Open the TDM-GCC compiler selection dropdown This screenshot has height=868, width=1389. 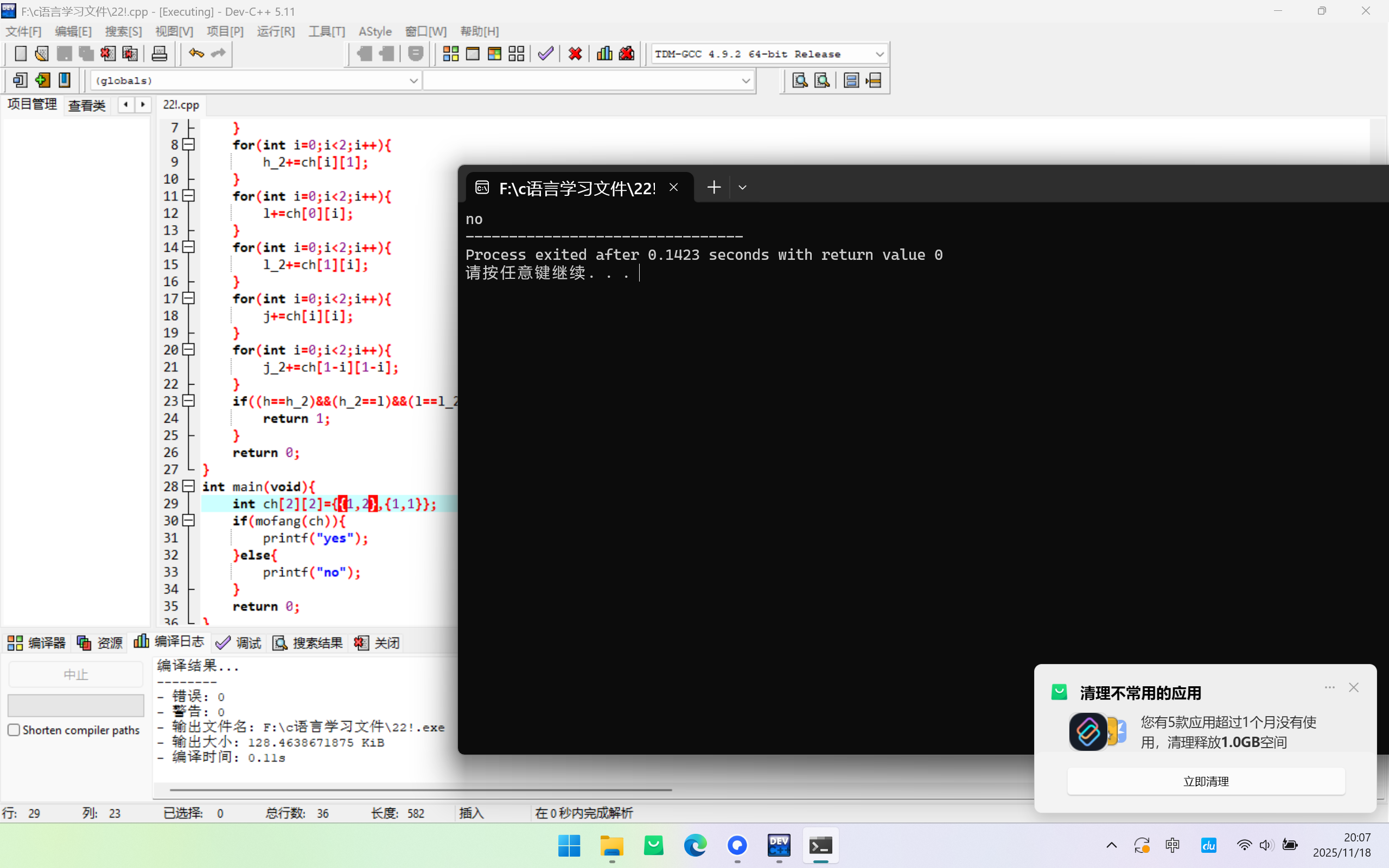coord(879,54)
